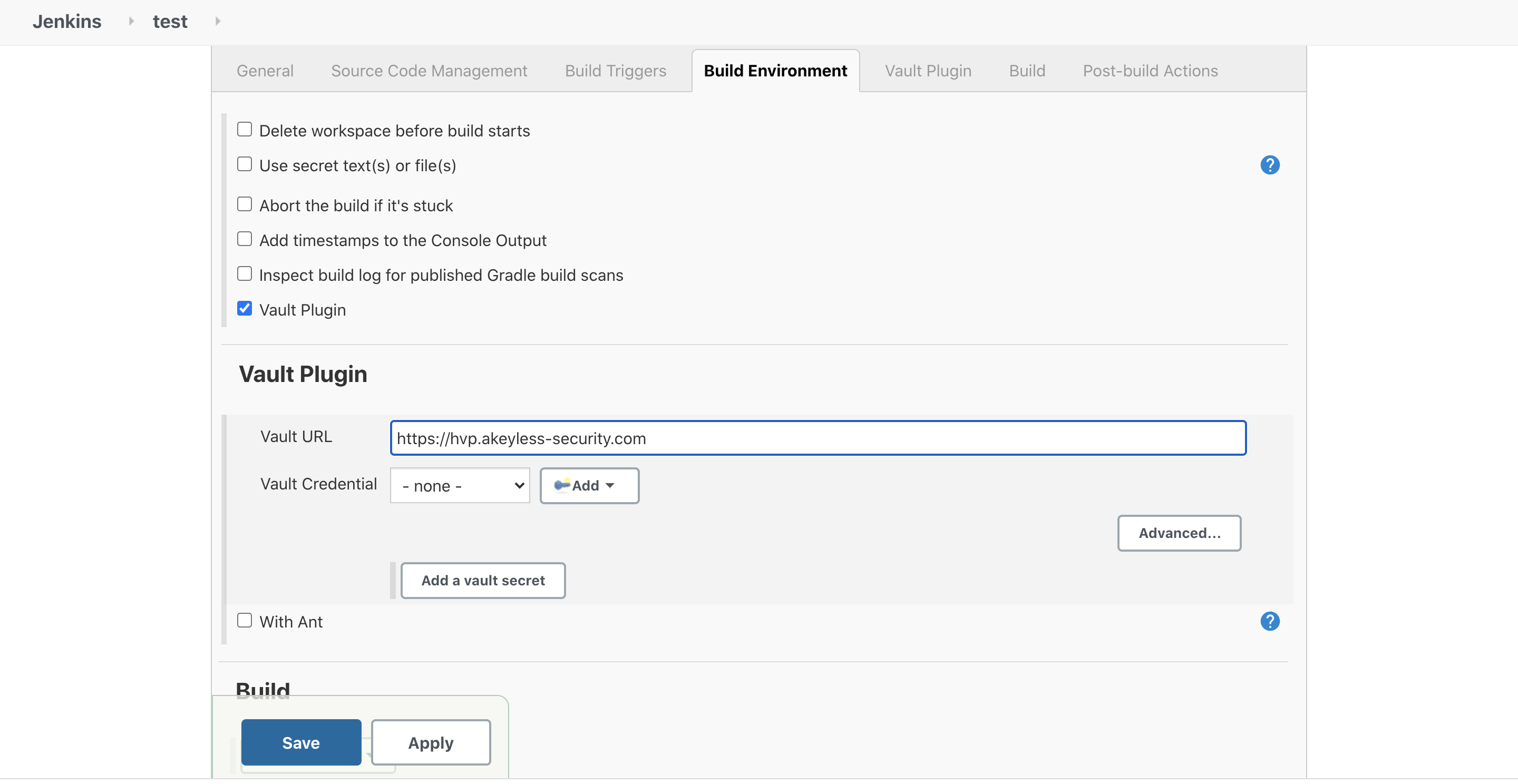The width and height of the screenshot is (1518, 784).
Task: Open help icon beside With Ant
Action: coord(1269,621)
